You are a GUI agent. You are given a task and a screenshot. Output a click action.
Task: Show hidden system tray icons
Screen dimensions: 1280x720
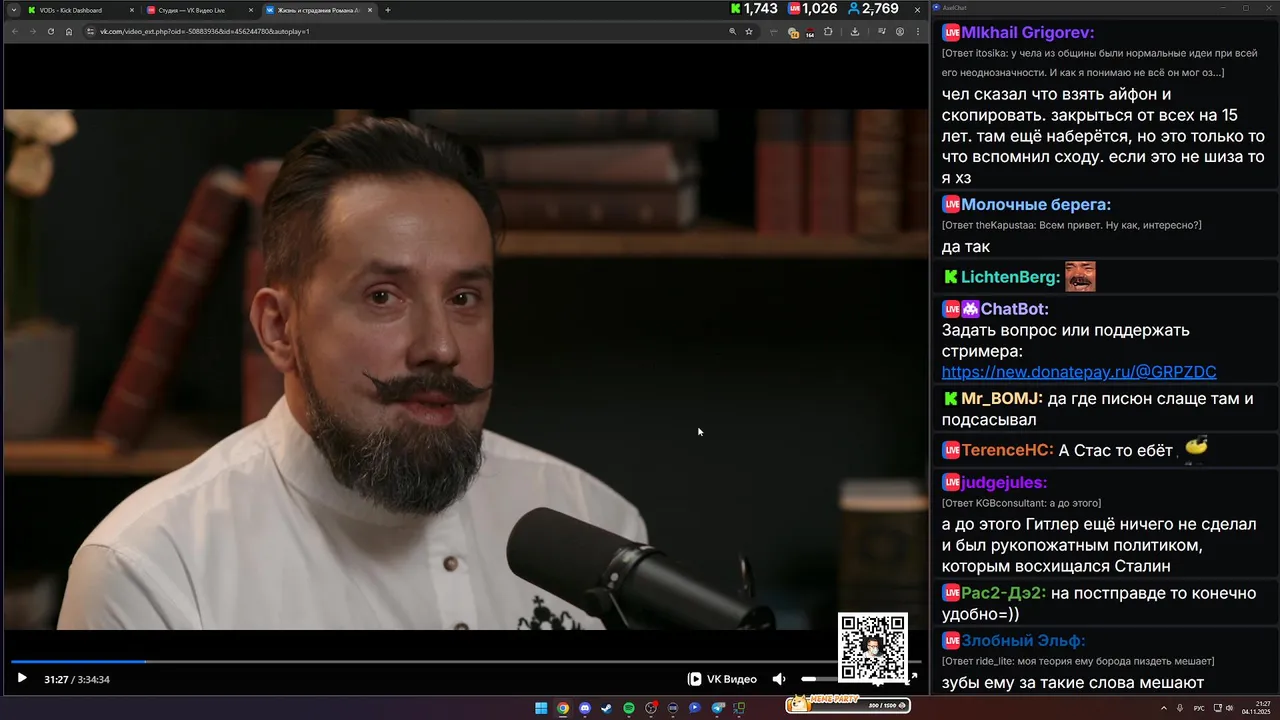pyautogui.click(x=1163, y=708)
